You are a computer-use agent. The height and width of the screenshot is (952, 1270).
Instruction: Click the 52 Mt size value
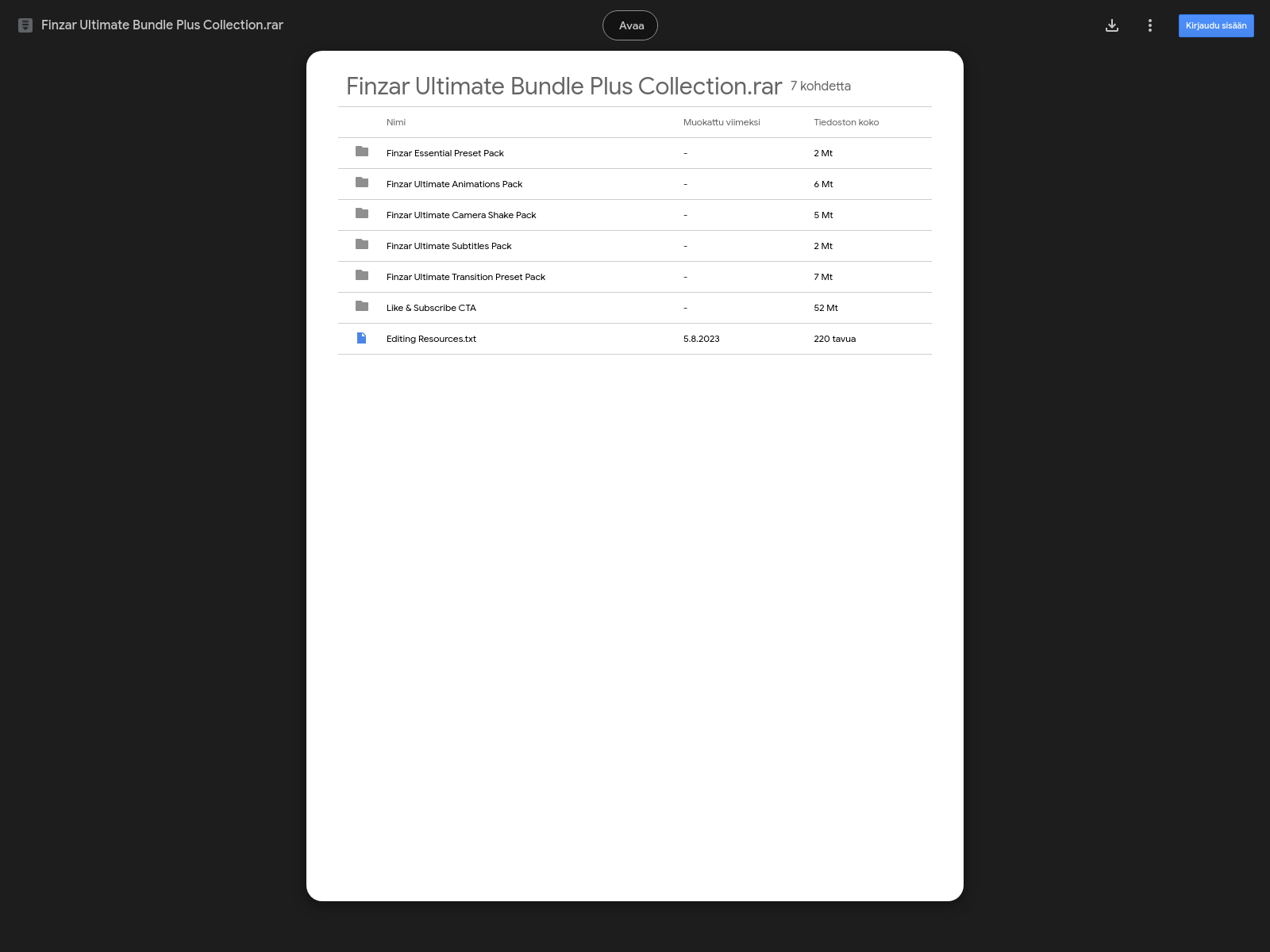pyautogui.click(x=825, y=308)
